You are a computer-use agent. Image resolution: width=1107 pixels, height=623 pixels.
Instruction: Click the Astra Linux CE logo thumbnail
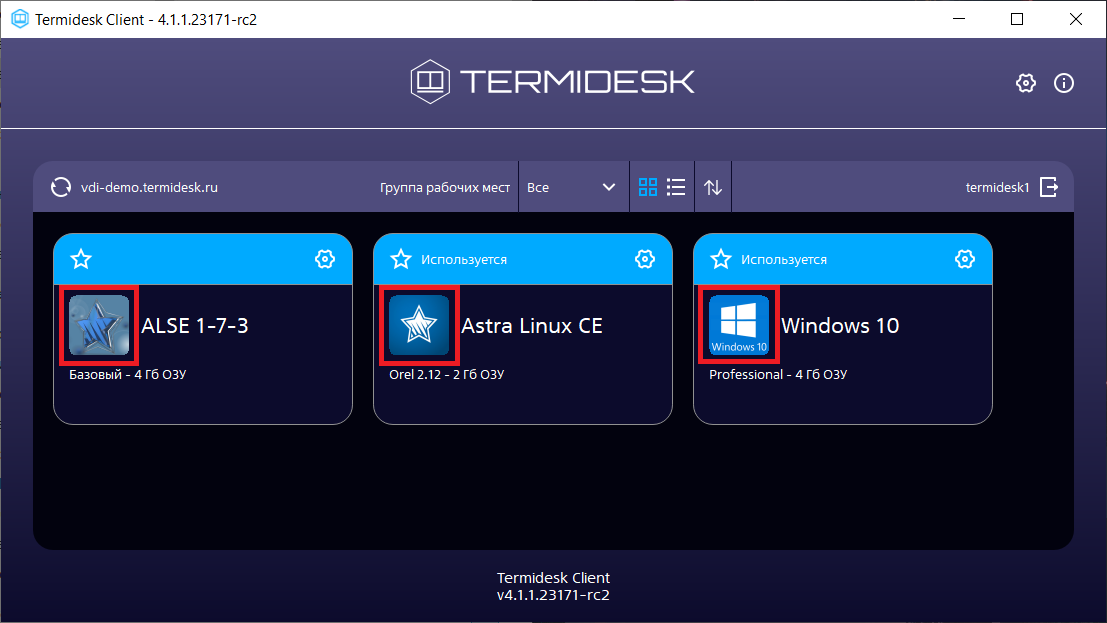(x=419, y=325)
